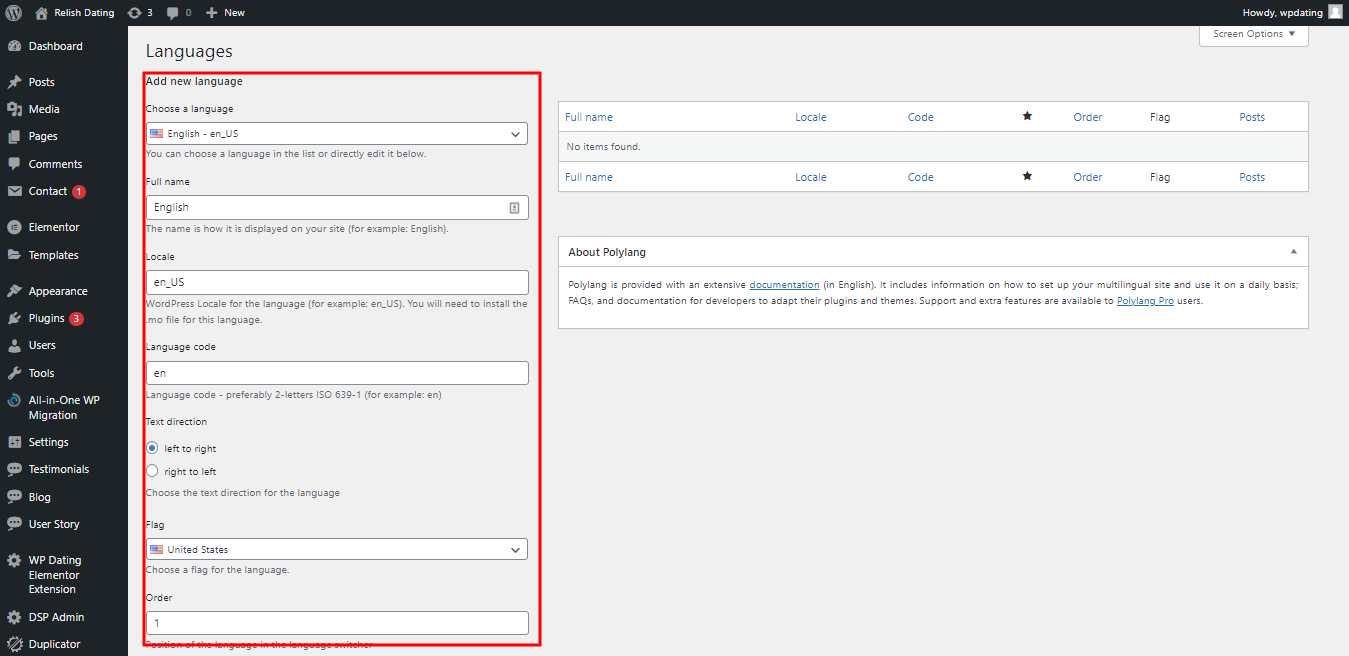
Task: Open Comments via its sidebar speech bubble icon
Action: [x=14, y=164]
